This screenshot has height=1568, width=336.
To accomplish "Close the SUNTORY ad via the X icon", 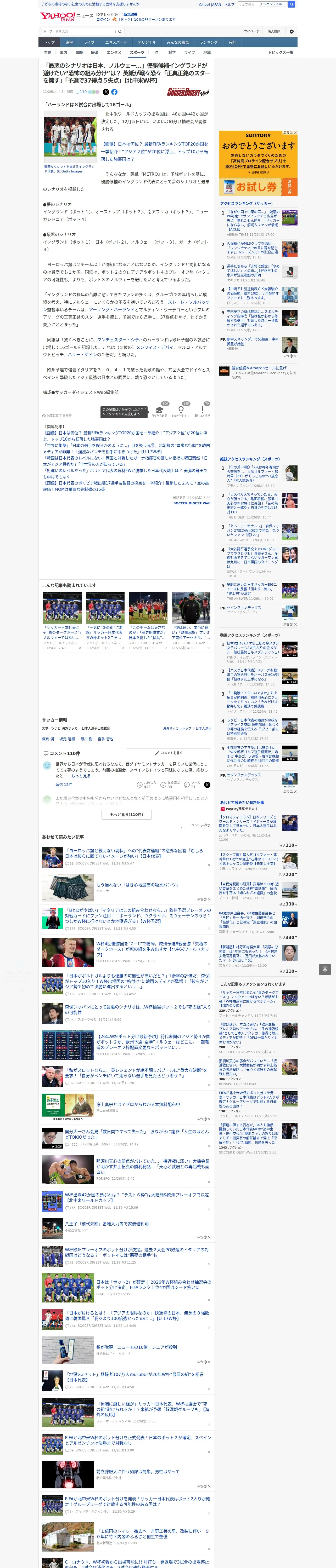I will [296, 133].
